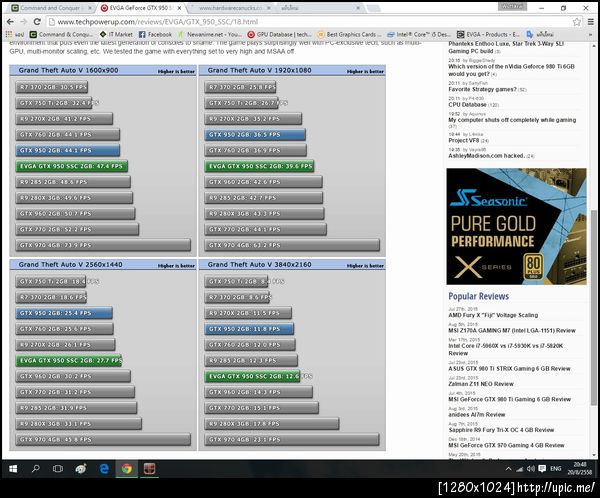Change the ENG input language indicator

(556, 469)
